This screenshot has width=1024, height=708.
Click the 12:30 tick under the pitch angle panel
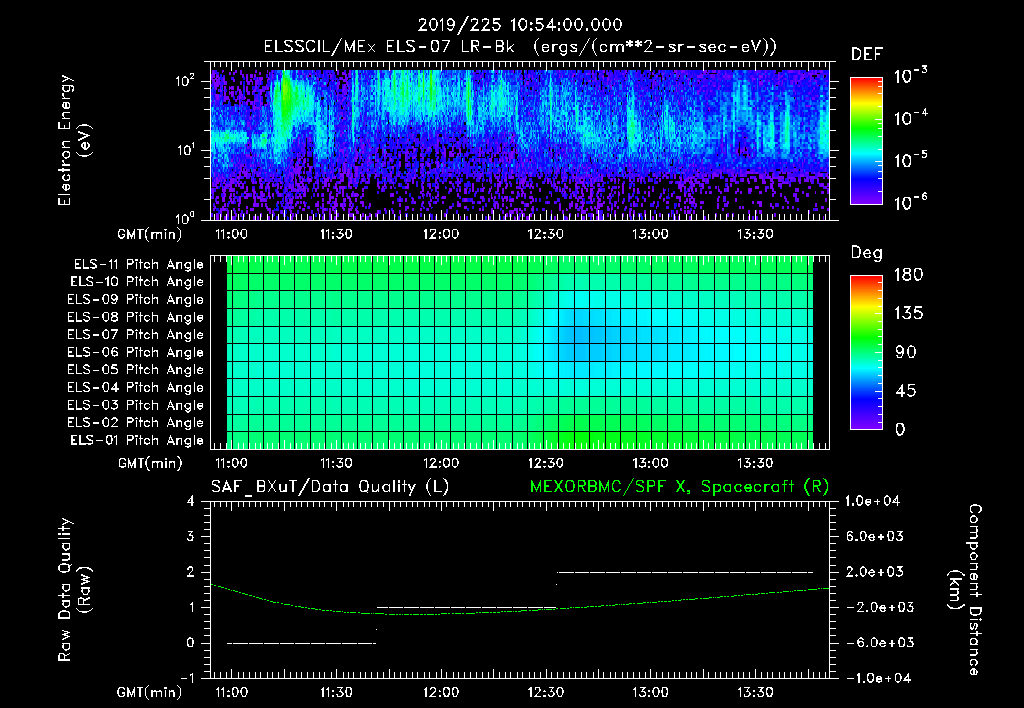tap(546, 464)
